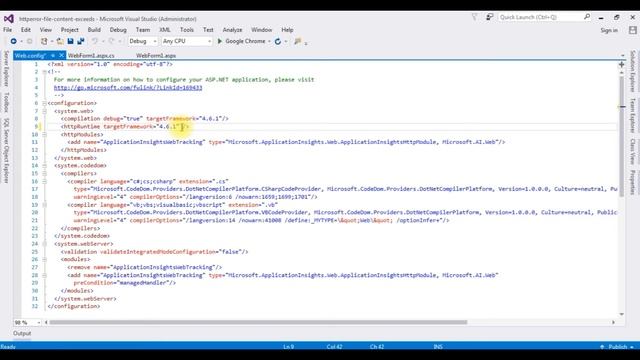
Task: Collapse the modules node at line 26
Action: point(44,260)
